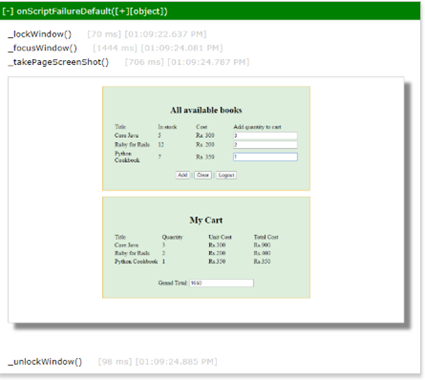Screen dimensions: 425x380
Task: Click the 'Unit Cost' column header
Action: point(220,237)
